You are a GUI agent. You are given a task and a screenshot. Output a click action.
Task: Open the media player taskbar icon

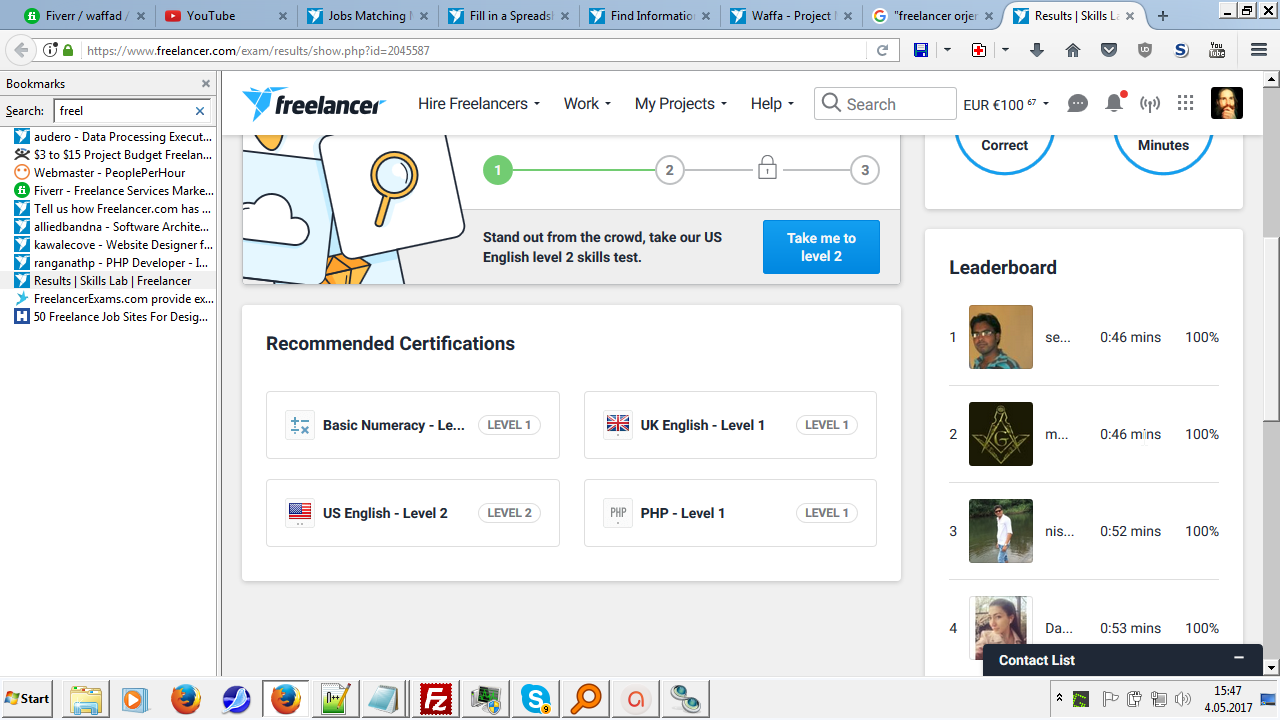click(x=134, y=698)
